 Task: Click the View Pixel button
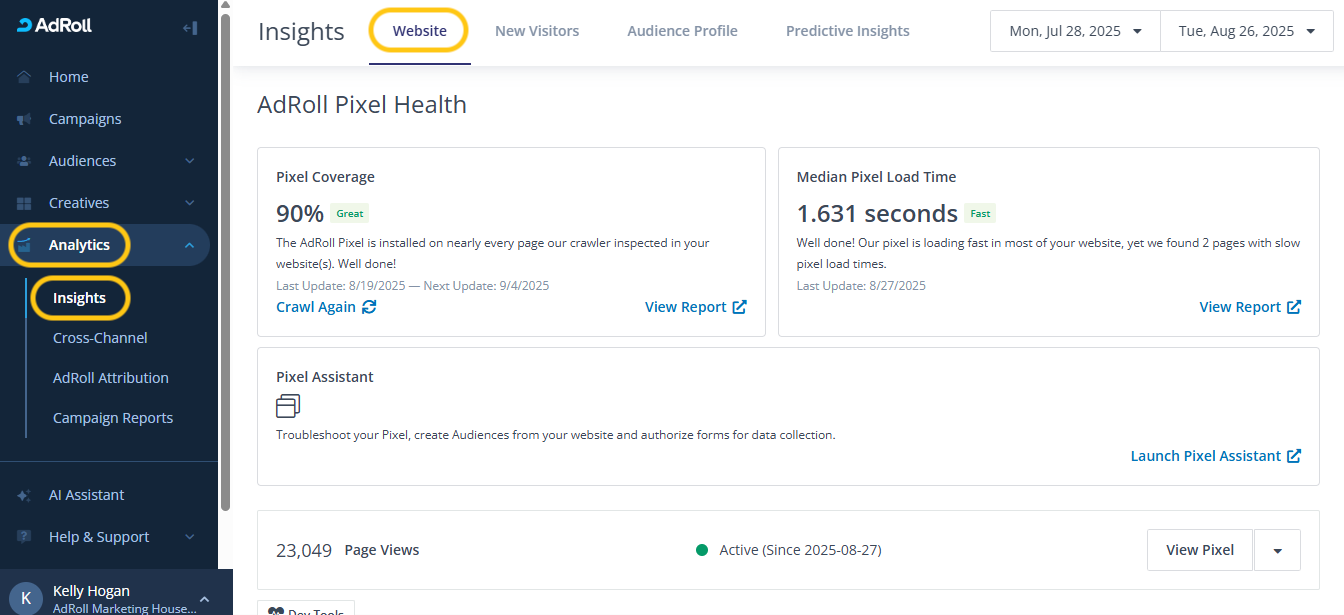click(1199, 550)
